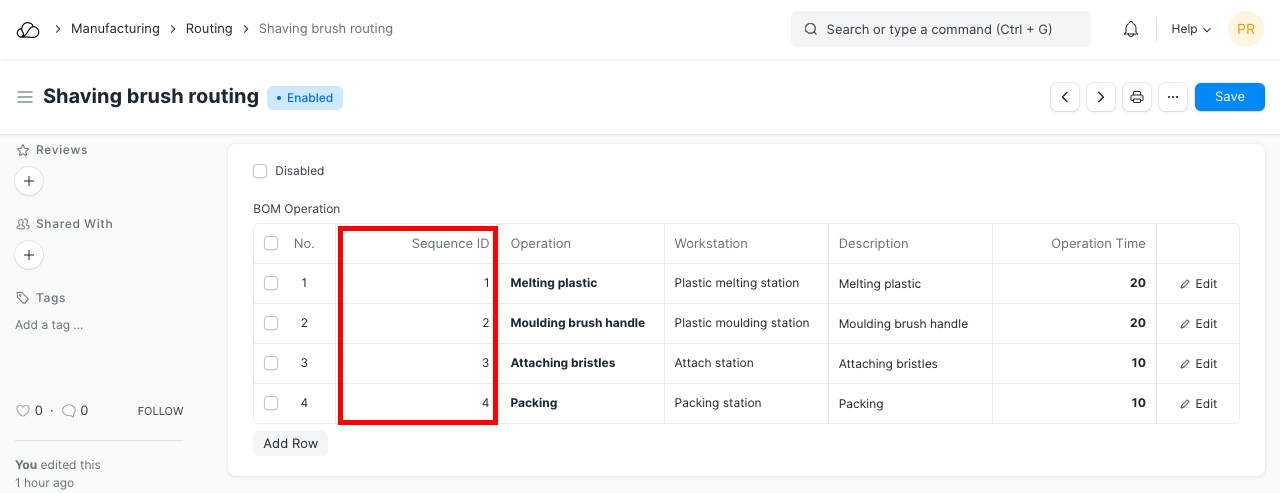
Task: Click in the search command bar
Action: [x=940, y=30]
